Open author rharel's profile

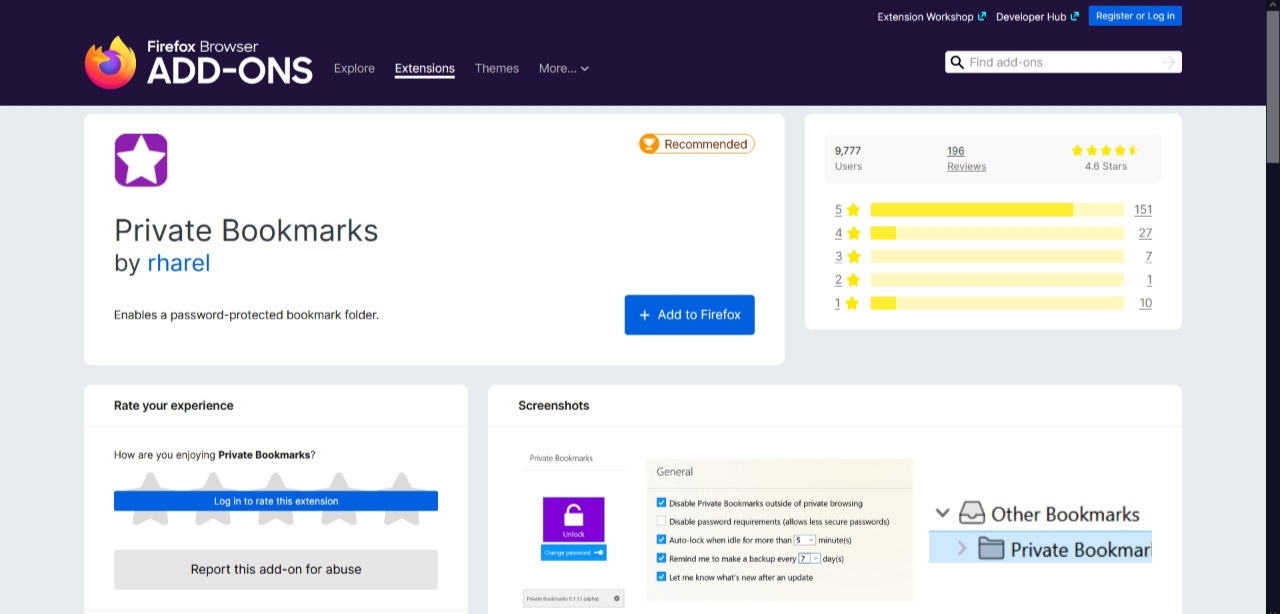(x=179, y=263)
